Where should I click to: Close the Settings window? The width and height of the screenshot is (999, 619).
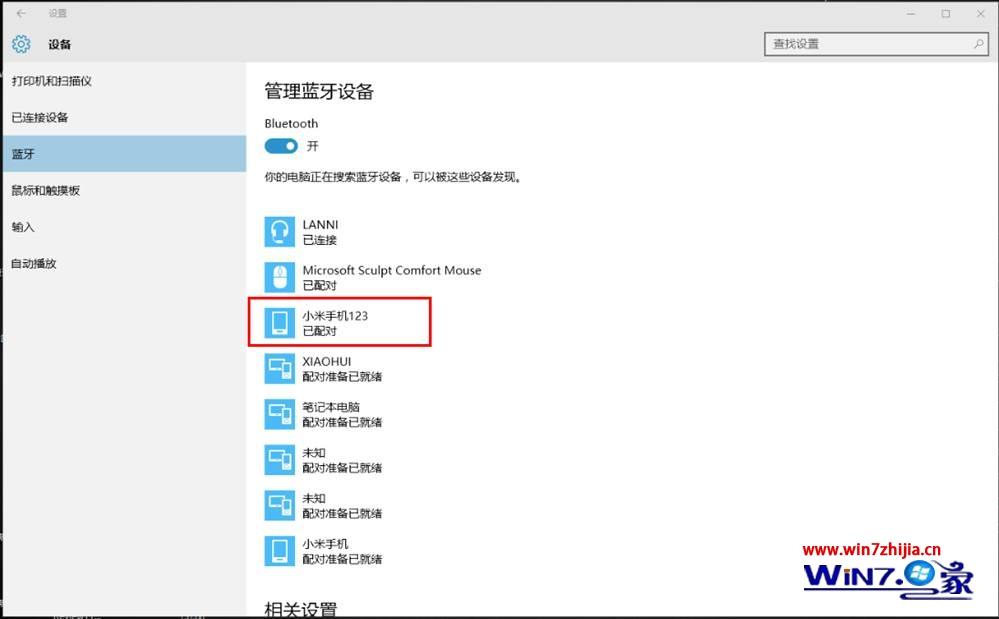click(x=981, y=13)
